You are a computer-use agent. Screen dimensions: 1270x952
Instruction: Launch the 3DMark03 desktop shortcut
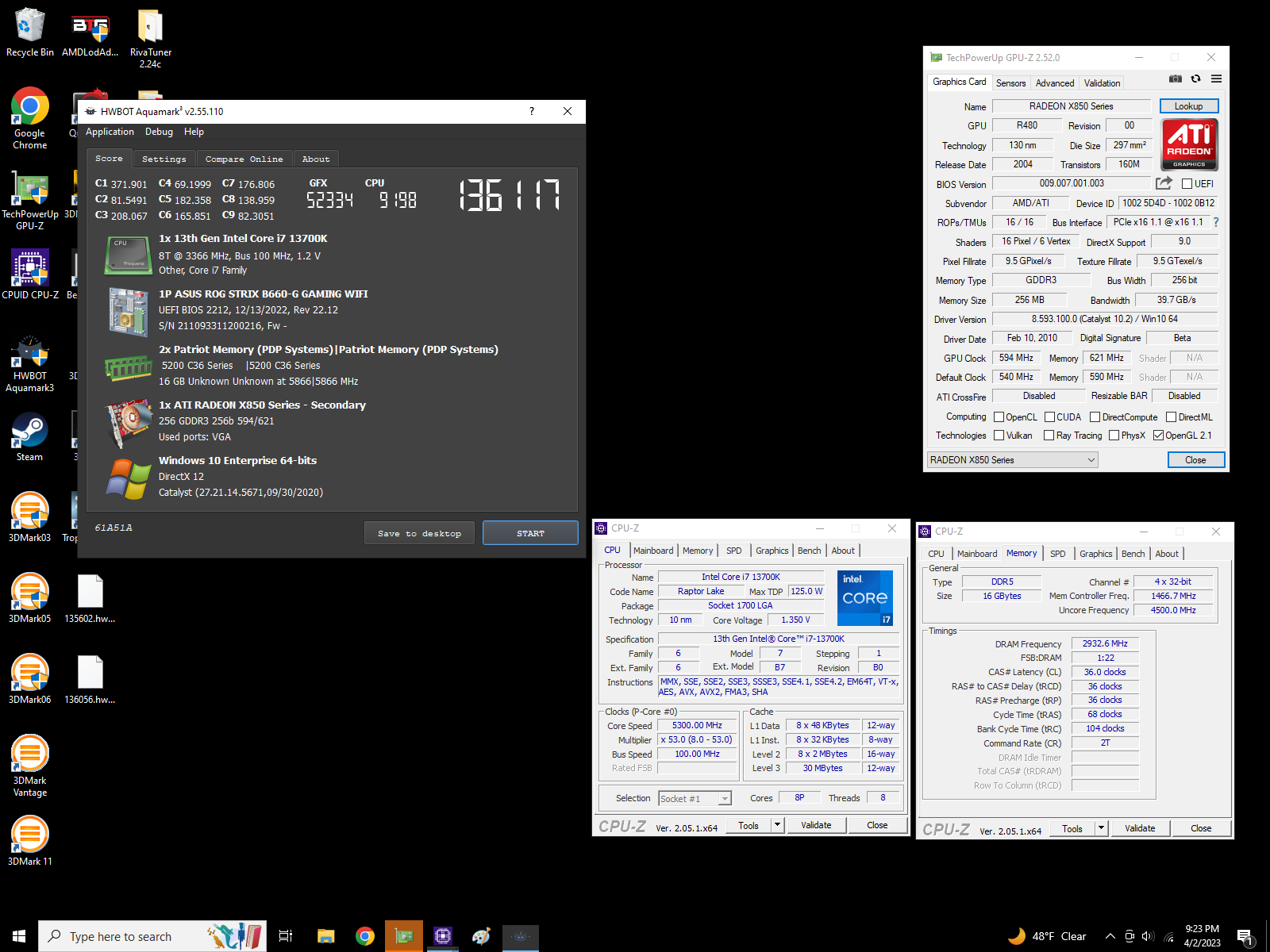pos(29,517)
